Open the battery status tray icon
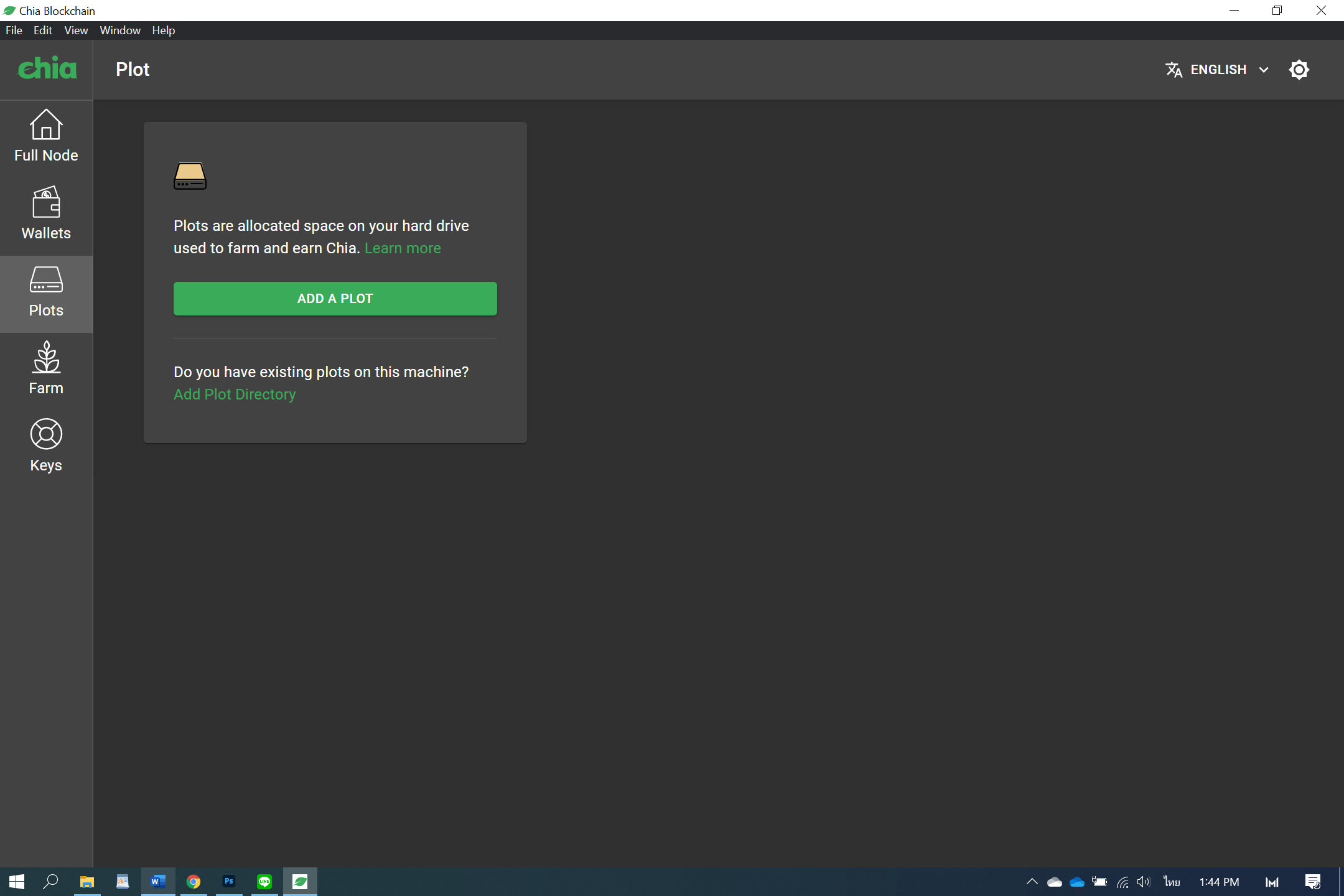 pyautogui.click(x=1099, y=882)
